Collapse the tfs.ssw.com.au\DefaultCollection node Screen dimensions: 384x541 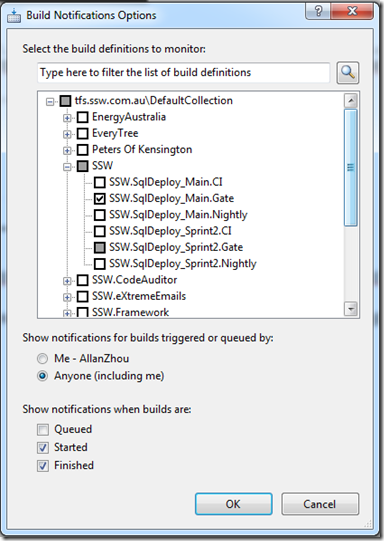[50, 102]
